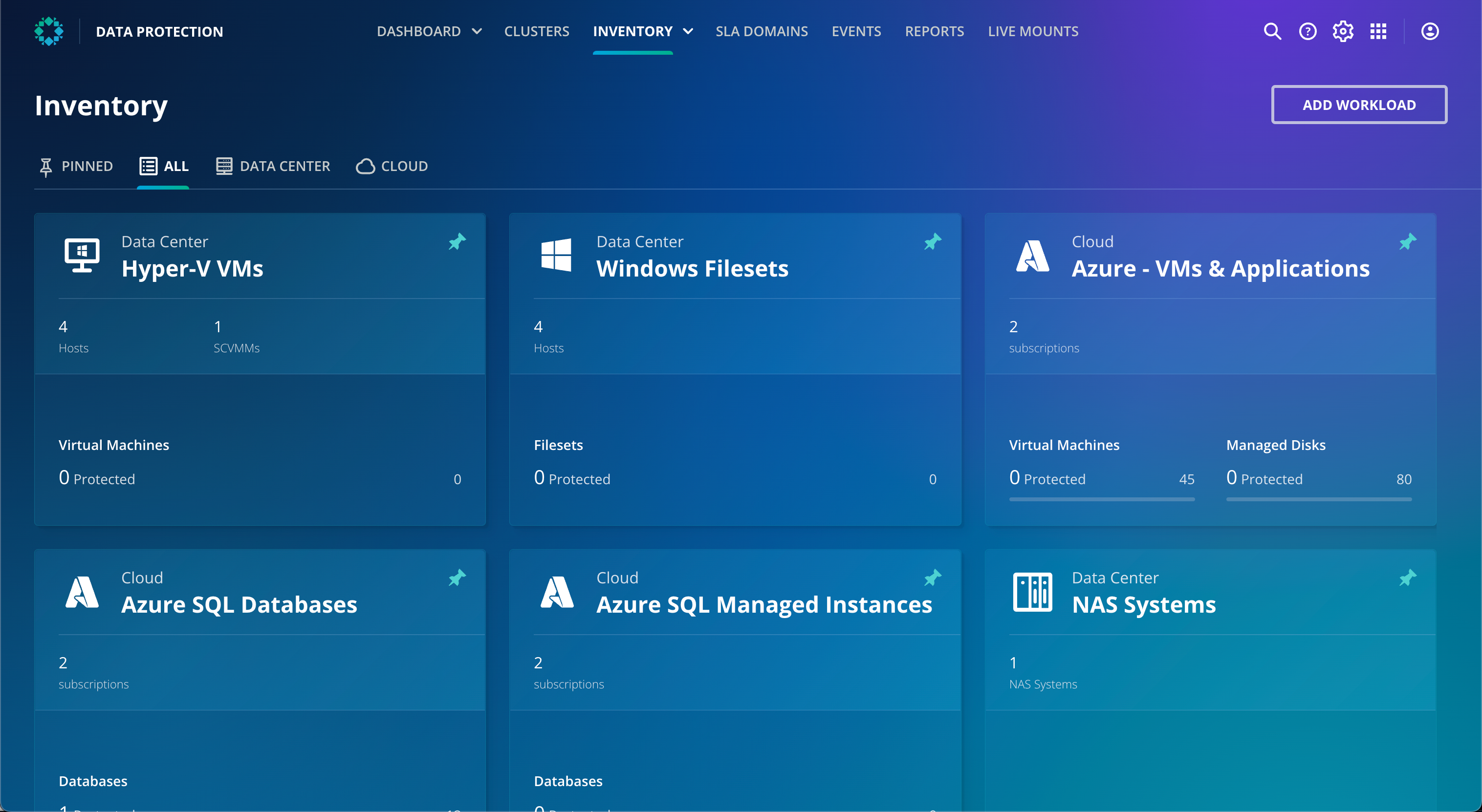Click the Managed Disks progress bar
Screen dimensions: 1482x812
click(1319, 499)
